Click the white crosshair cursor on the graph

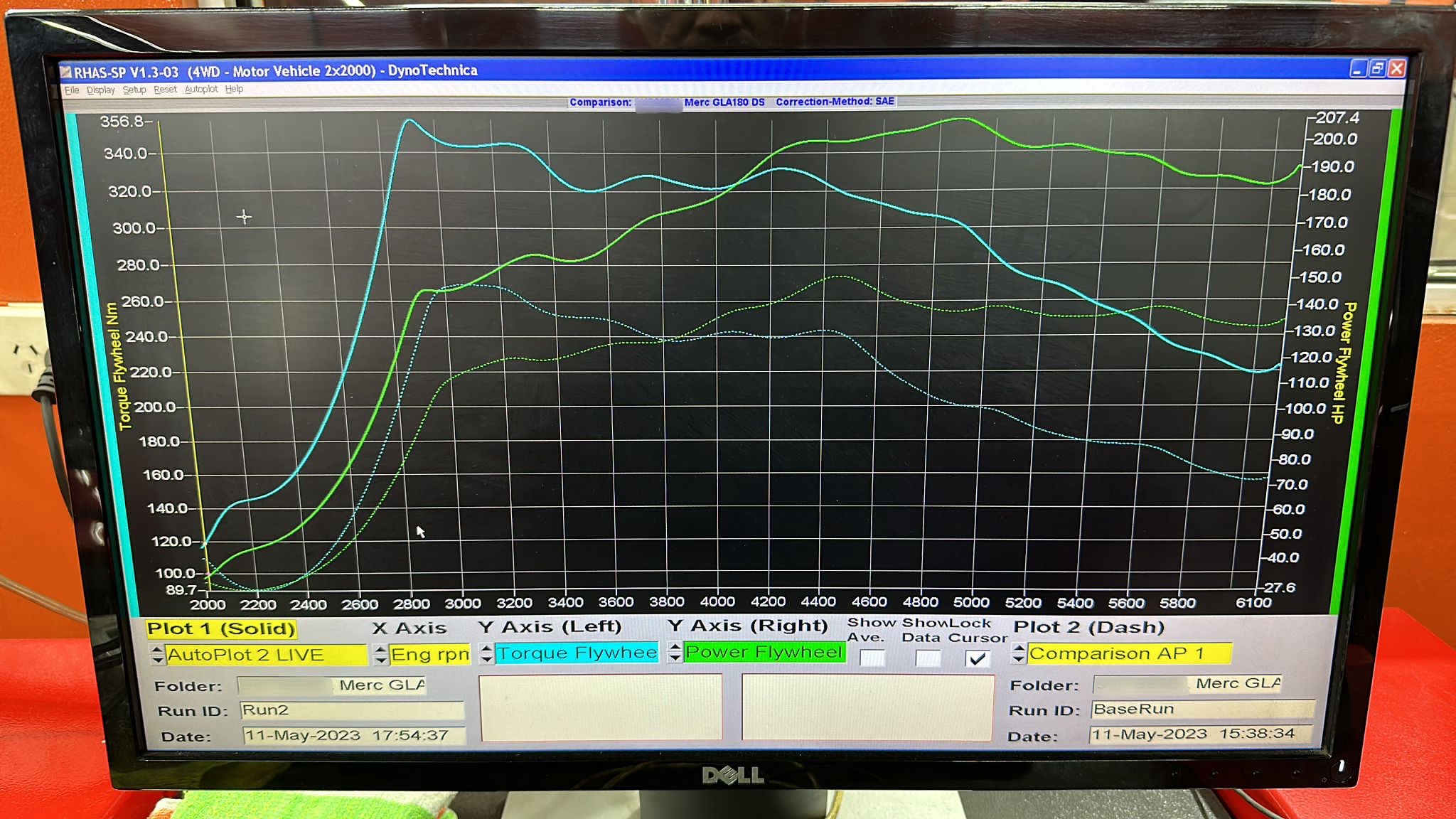pyautogui.click(x=244, y=217)
